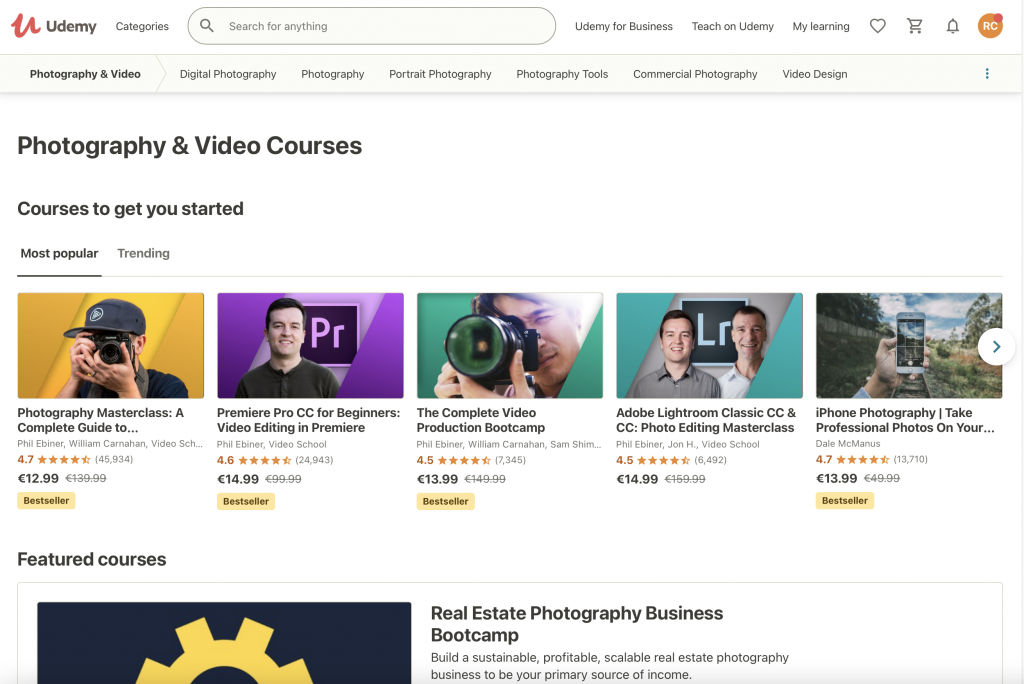Click the search magnifier icon
The height and width of the screenshot is (684, 1024).
tap(207, 26)
